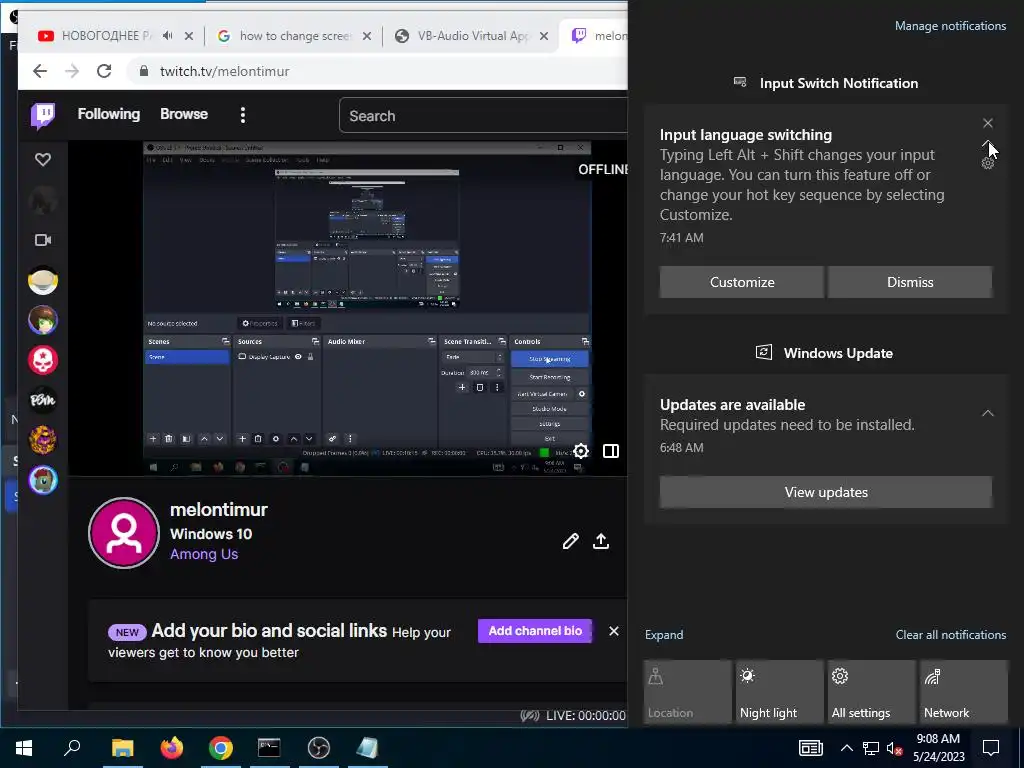
Task: Open Twitch more options menu
Action: [x=243, y=115]
